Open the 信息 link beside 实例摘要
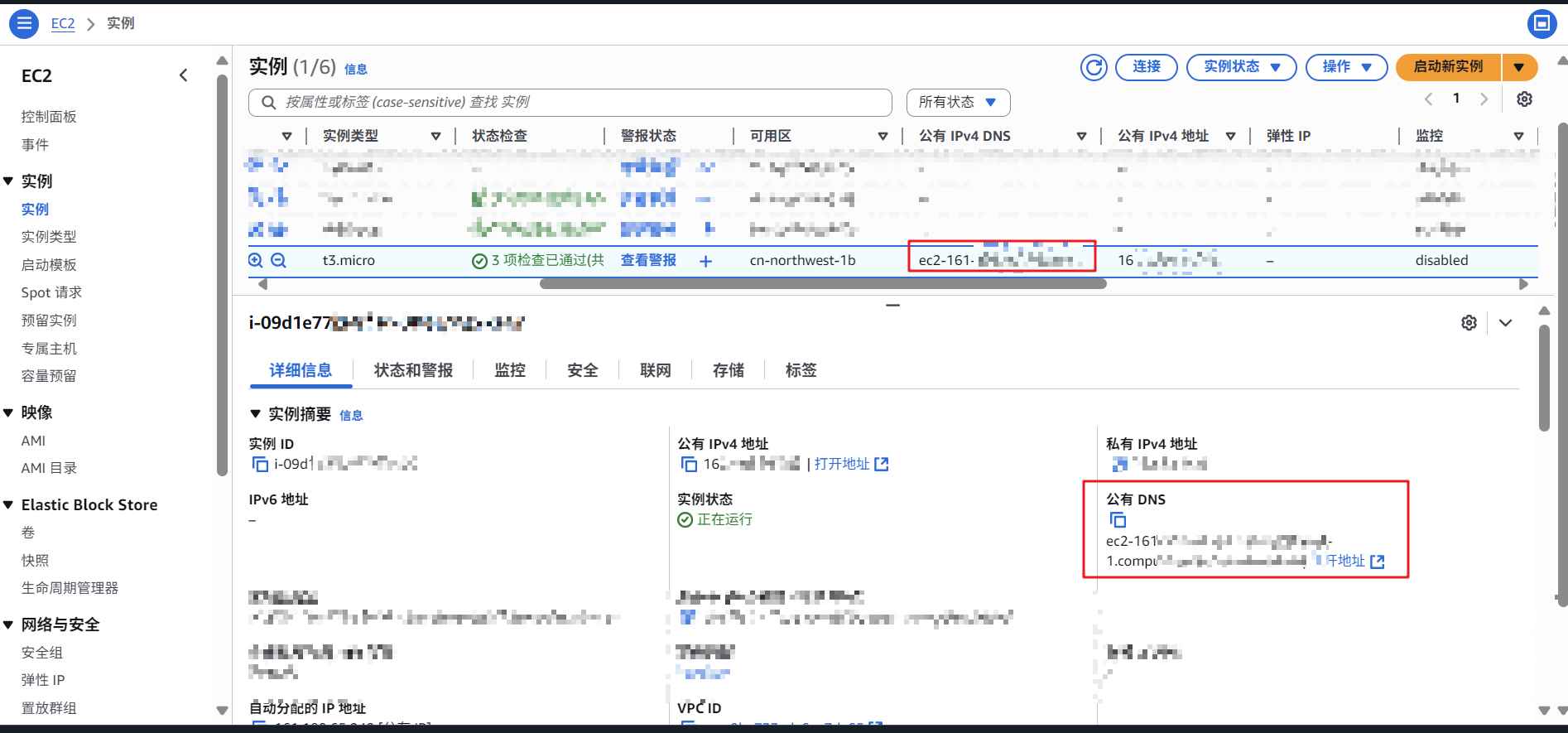This screenshot has height=733, width=1568. 351,416
